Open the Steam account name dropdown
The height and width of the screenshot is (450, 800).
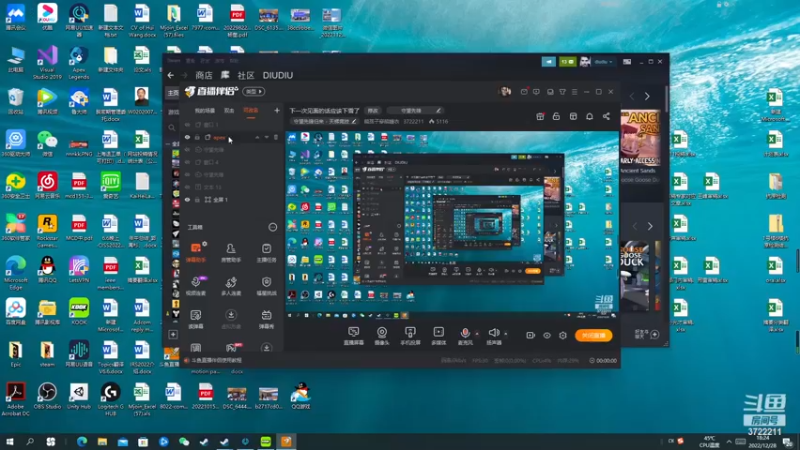pos(603,62)
